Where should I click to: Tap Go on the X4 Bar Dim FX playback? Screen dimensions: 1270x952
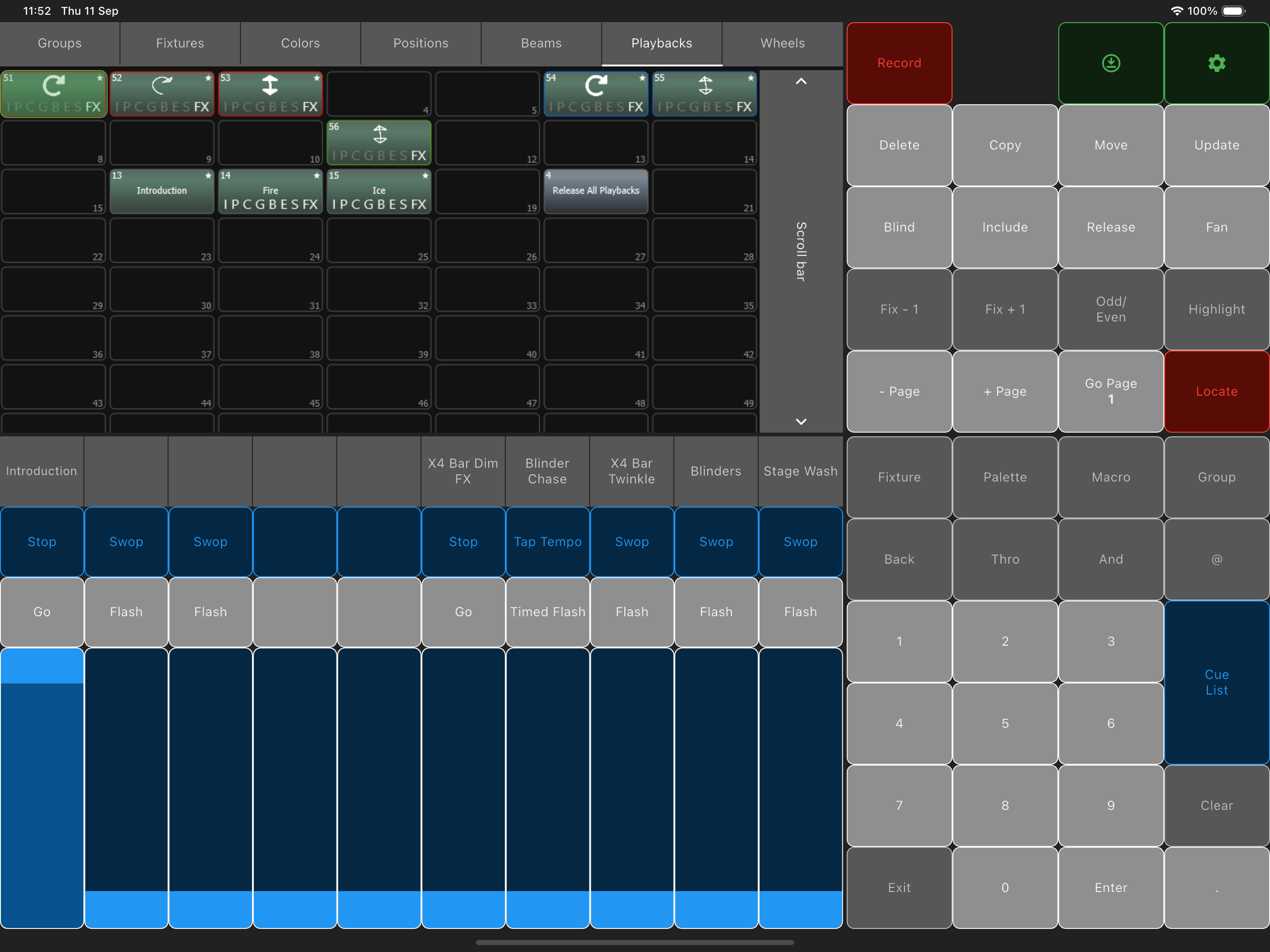pos(463,612)
